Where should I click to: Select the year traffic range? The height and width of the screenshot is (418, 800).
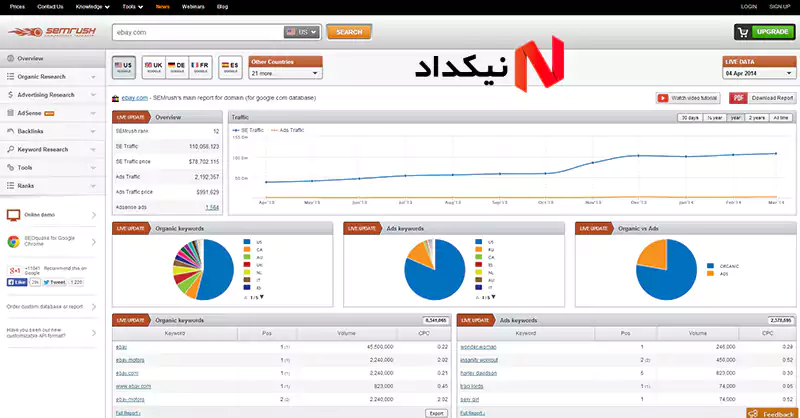pos(735,117)
